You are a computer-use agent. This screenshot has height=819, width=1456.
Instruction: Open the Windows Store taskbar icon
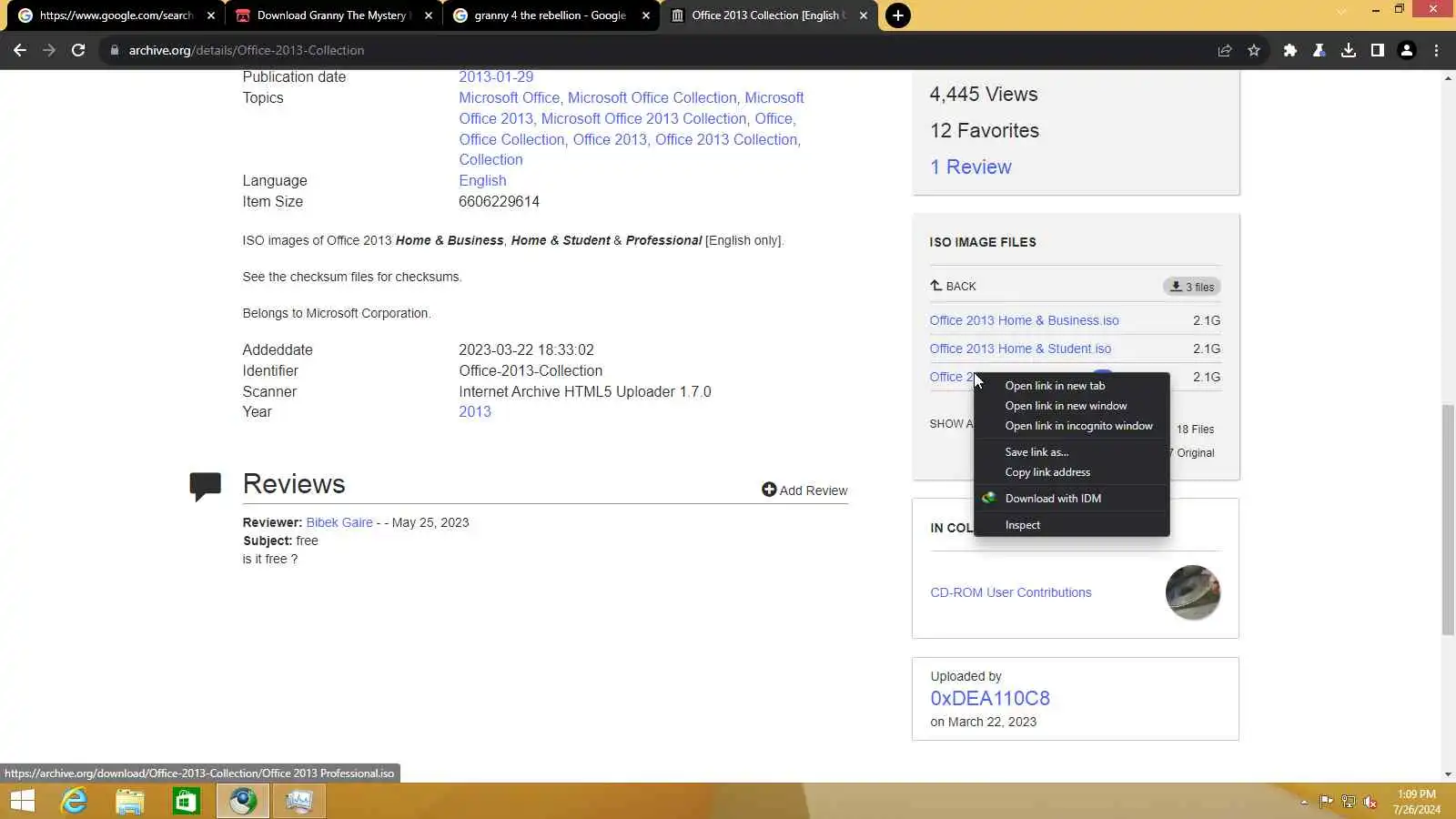click(x=187, y=801)
